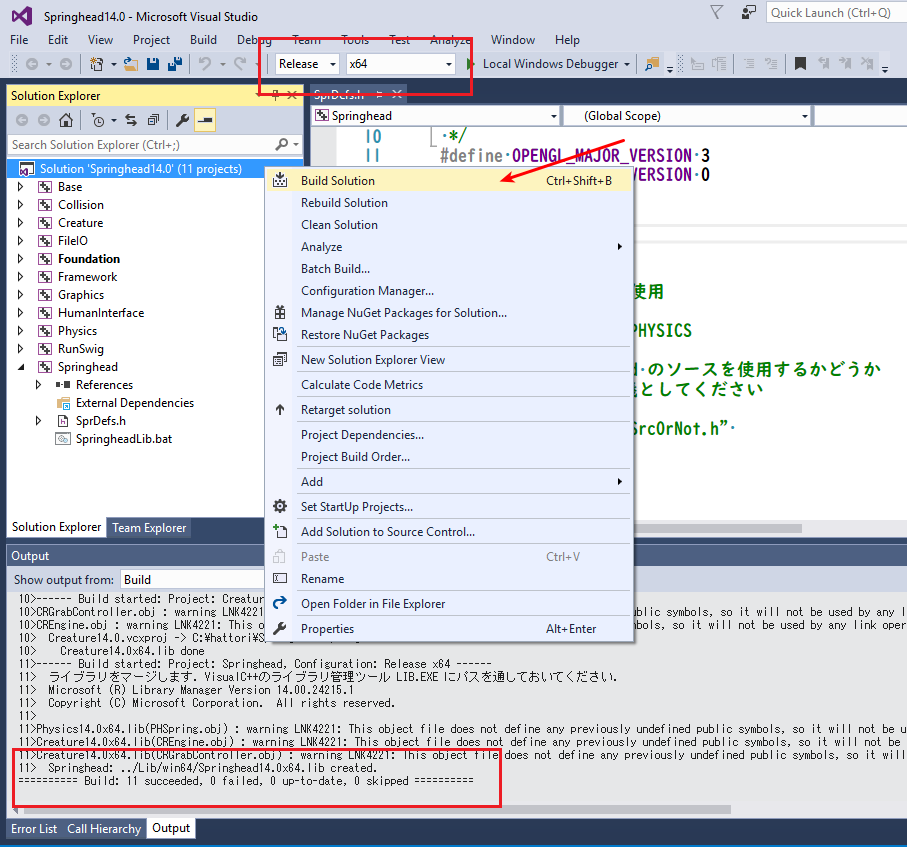Screen dimensions: 907x847
Task: Click the Save All toolbar icon
Action: pos(175,64)
